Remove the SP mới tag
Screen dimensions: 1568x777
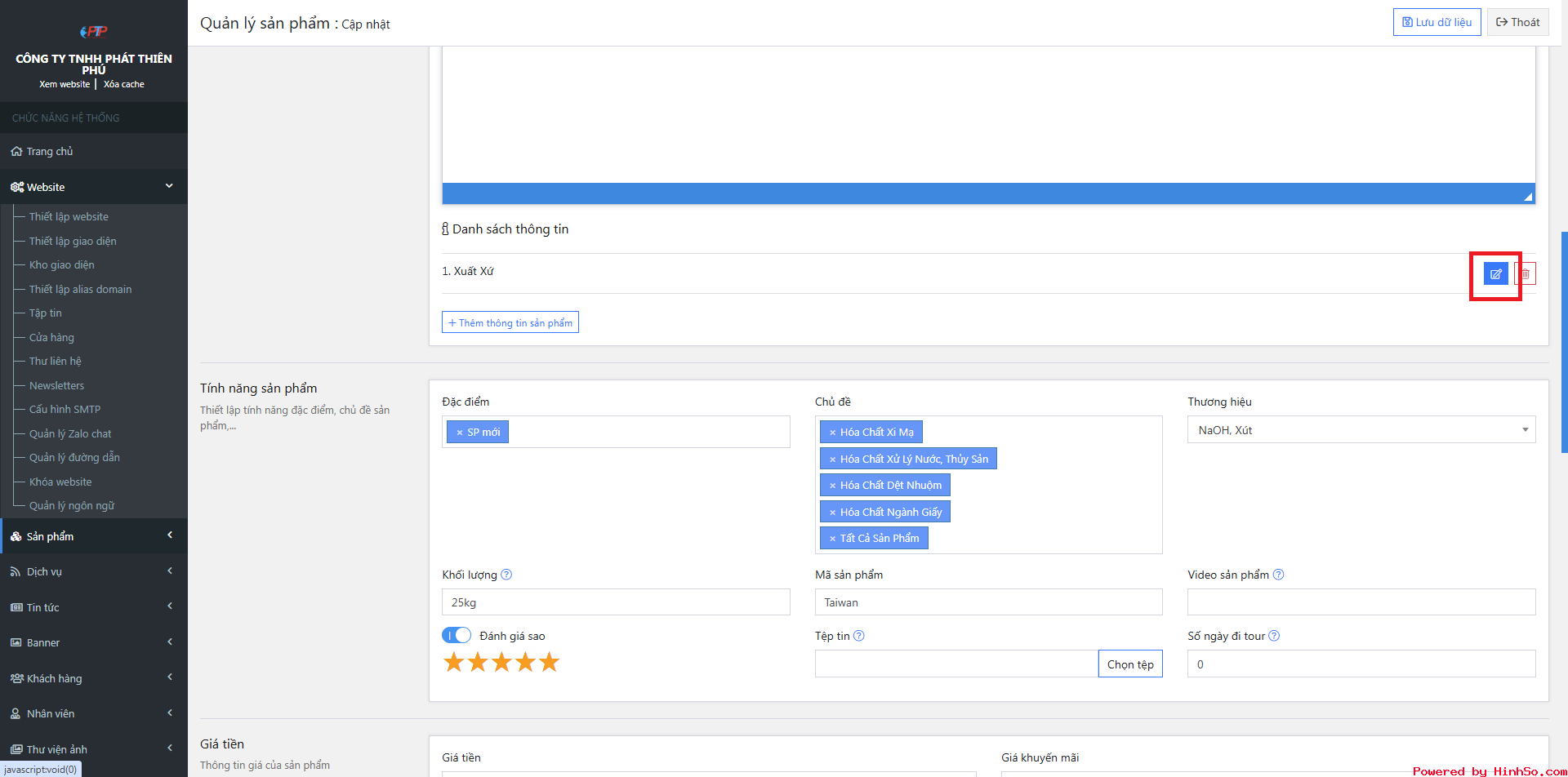[x=460, y=433]
